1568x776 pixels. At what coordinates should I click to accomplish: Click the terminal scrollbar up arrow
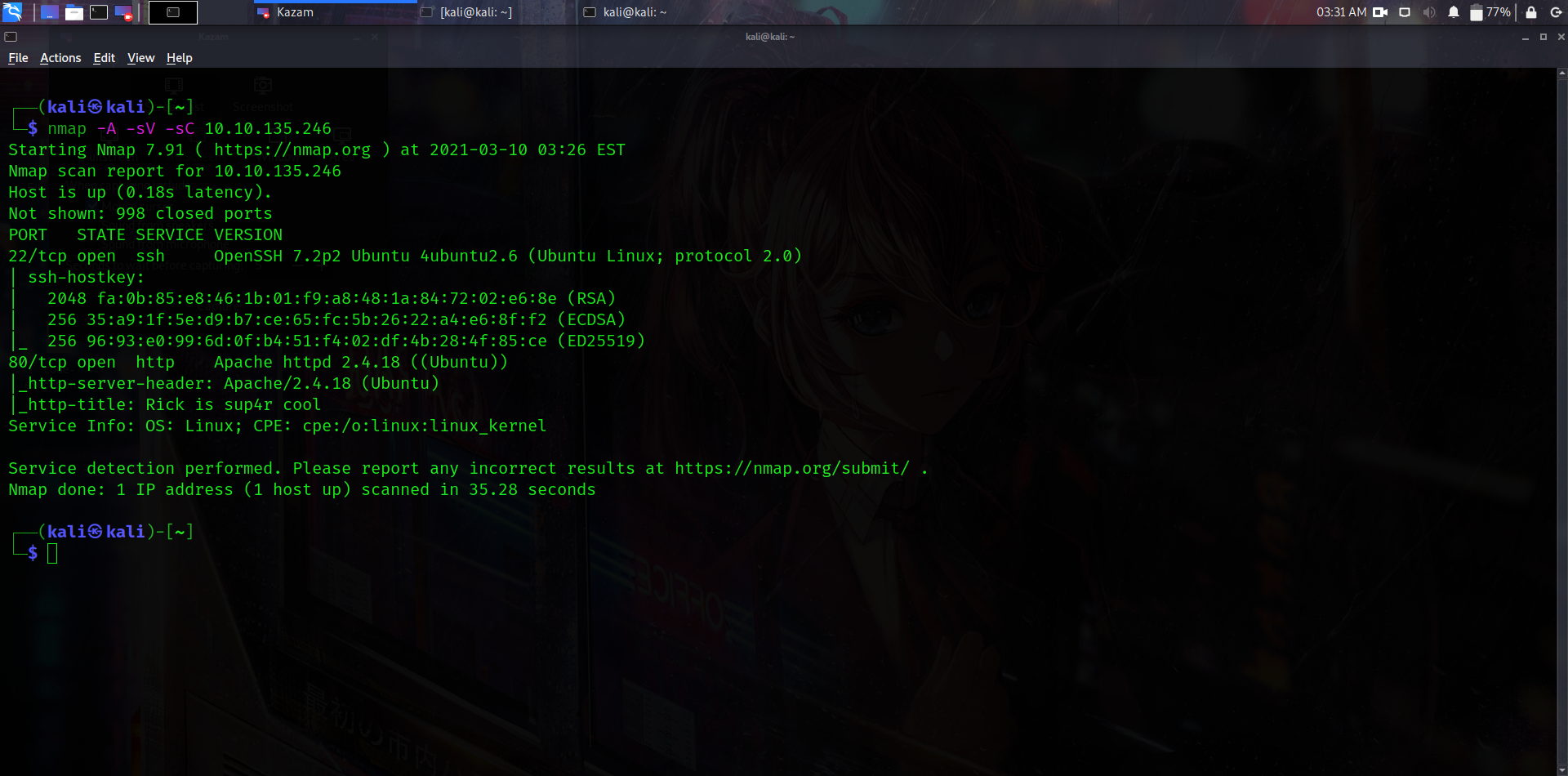coord(1562,73)
